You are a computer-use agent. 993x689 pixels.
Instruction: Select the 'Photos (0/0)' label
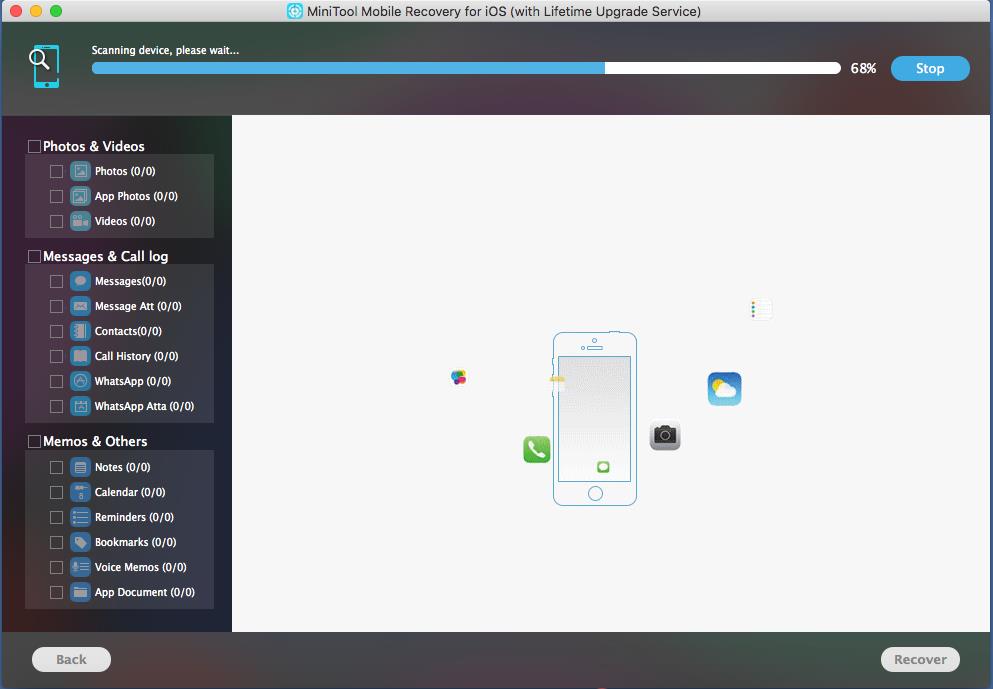[x=125, y=171]
